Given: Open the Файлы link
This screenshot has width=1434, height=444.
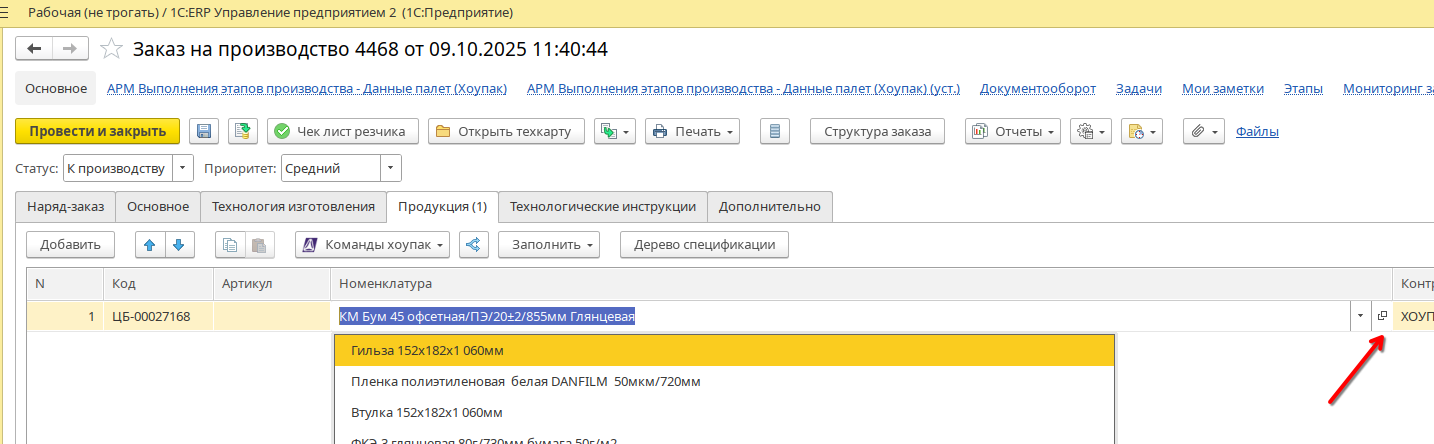Looking at the screenshot, I should click(x=1257, y=132).
